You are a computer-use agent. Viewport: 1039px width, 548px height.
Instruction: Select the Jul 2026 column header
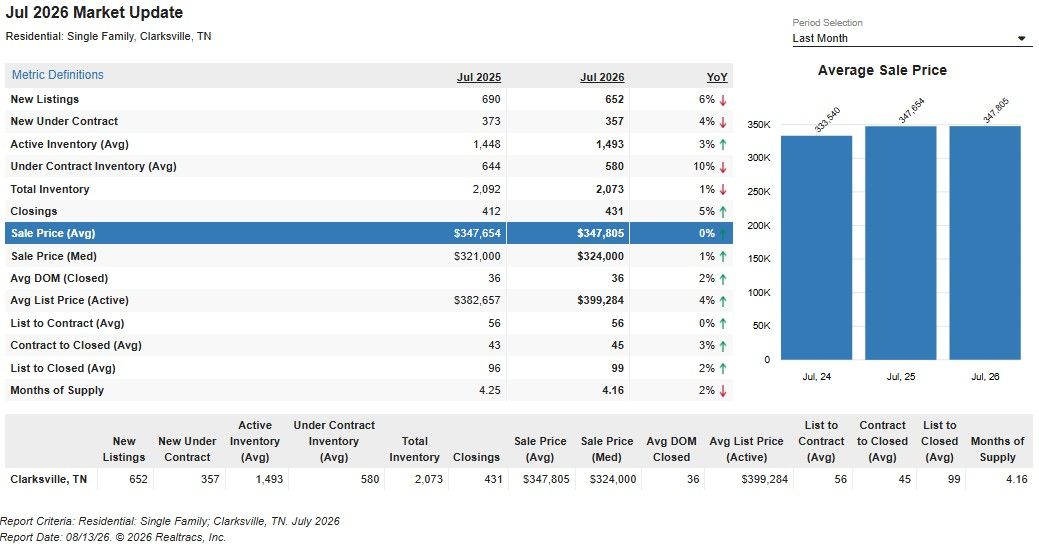click(x=602, y=78)
